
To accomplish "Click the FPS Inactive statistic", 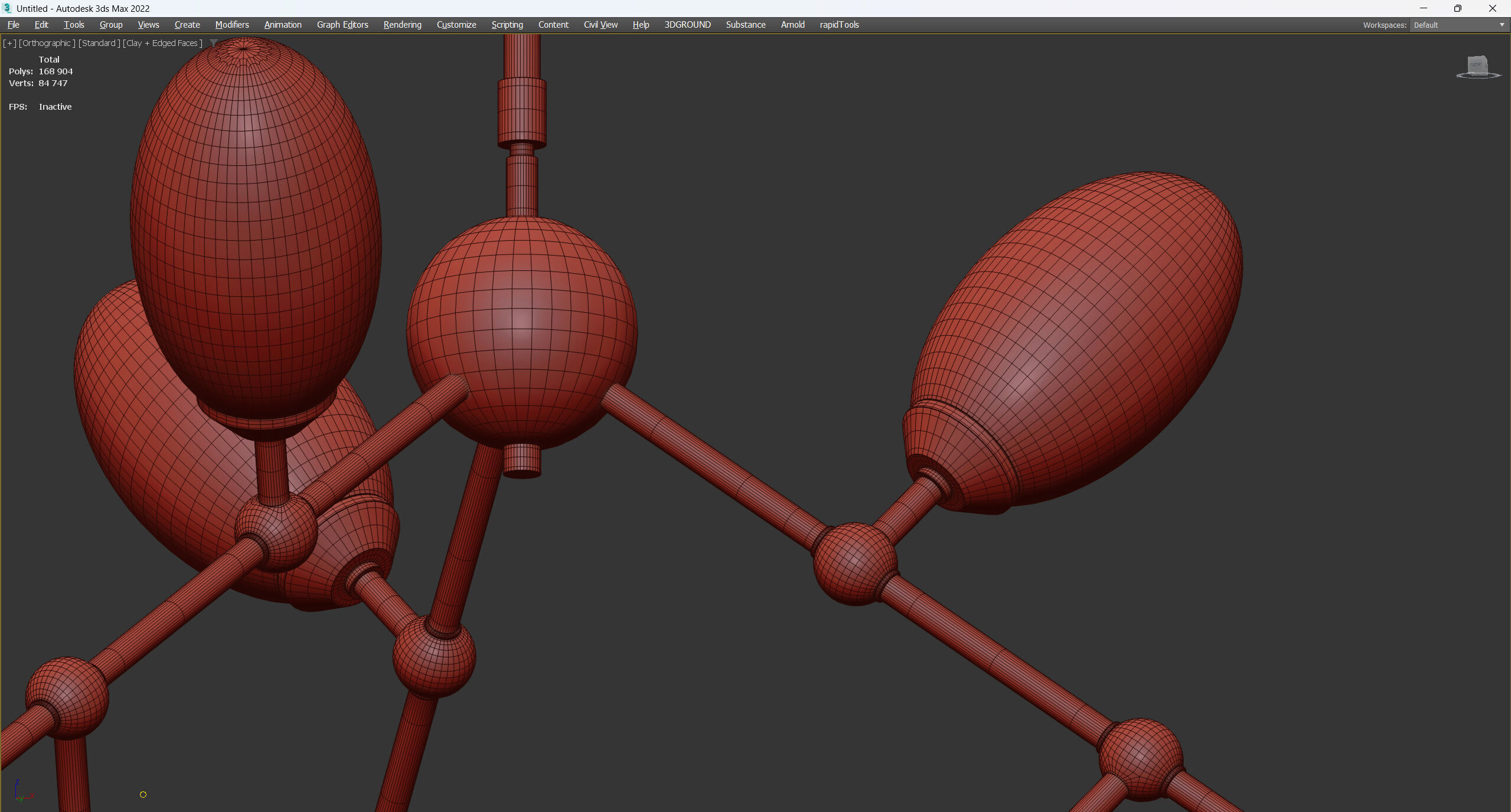I will point(40,107).
